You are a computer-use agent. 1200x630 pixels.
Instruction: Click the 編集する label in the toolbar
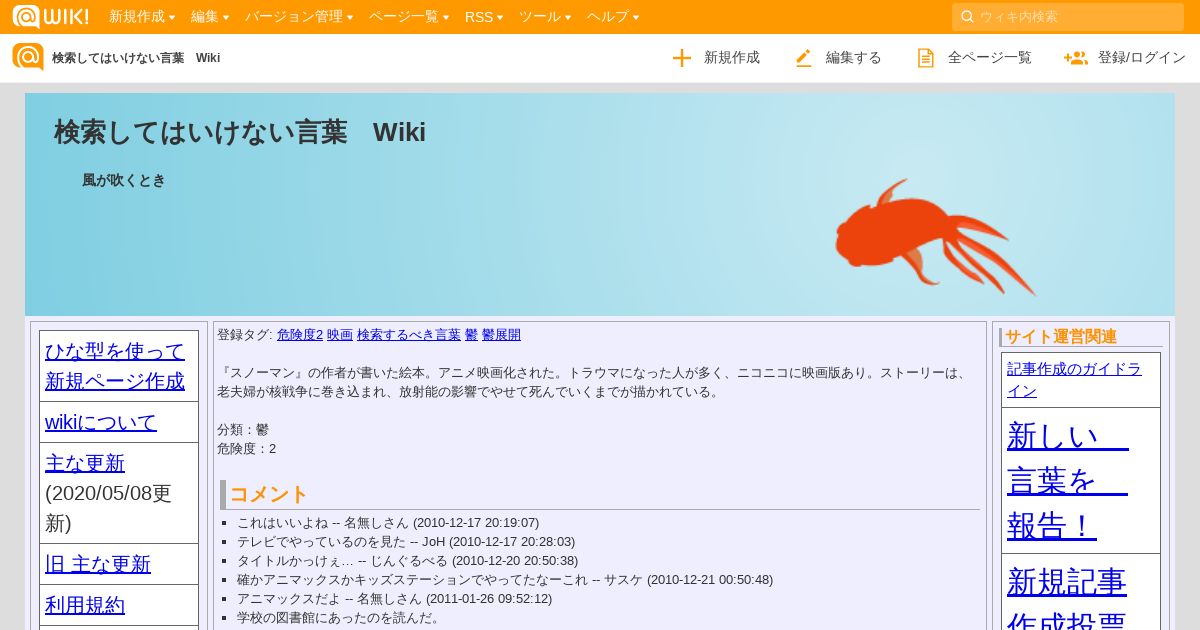point(854,58)
